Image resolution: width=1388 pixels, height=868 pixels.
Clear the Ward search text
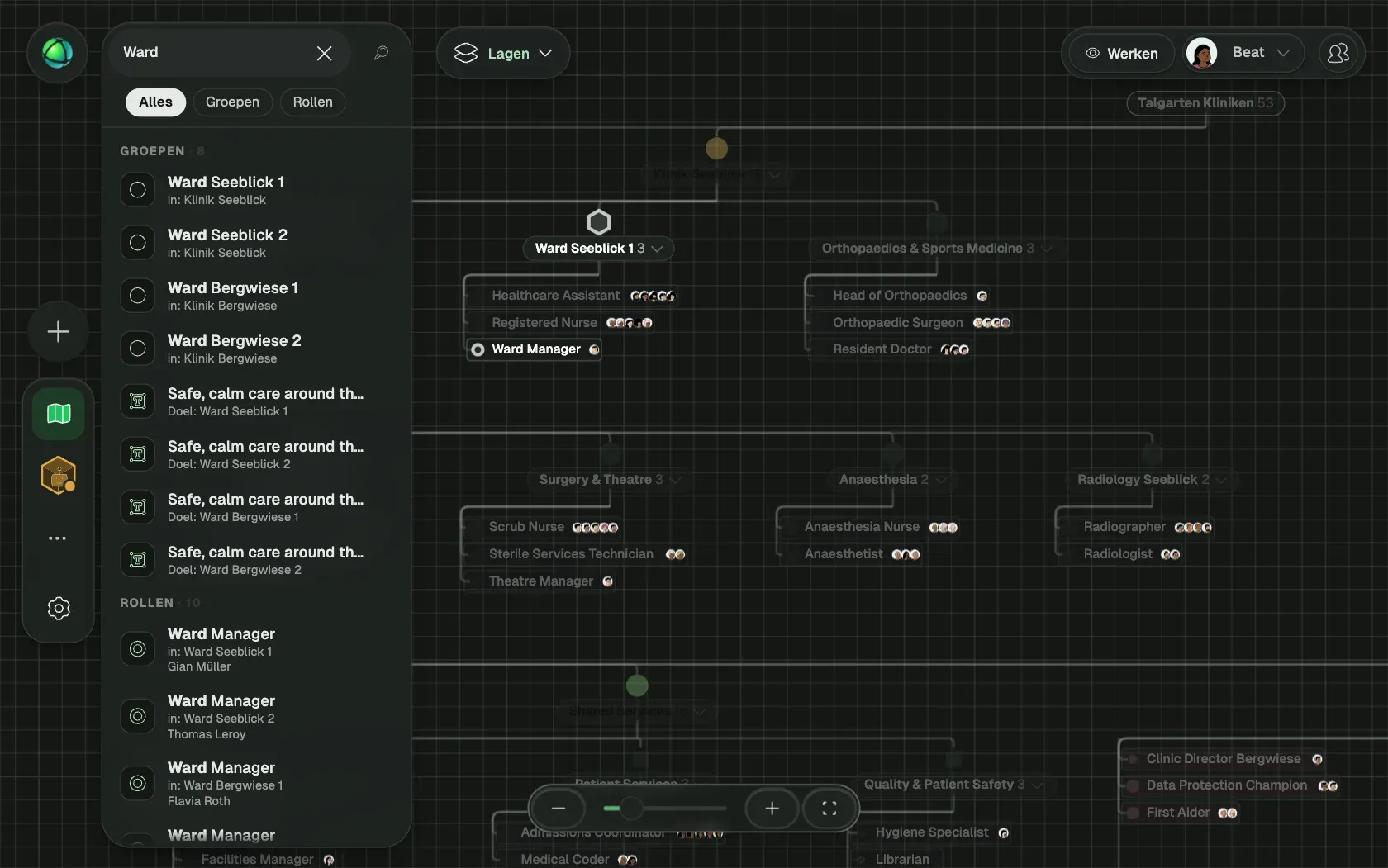324,53
